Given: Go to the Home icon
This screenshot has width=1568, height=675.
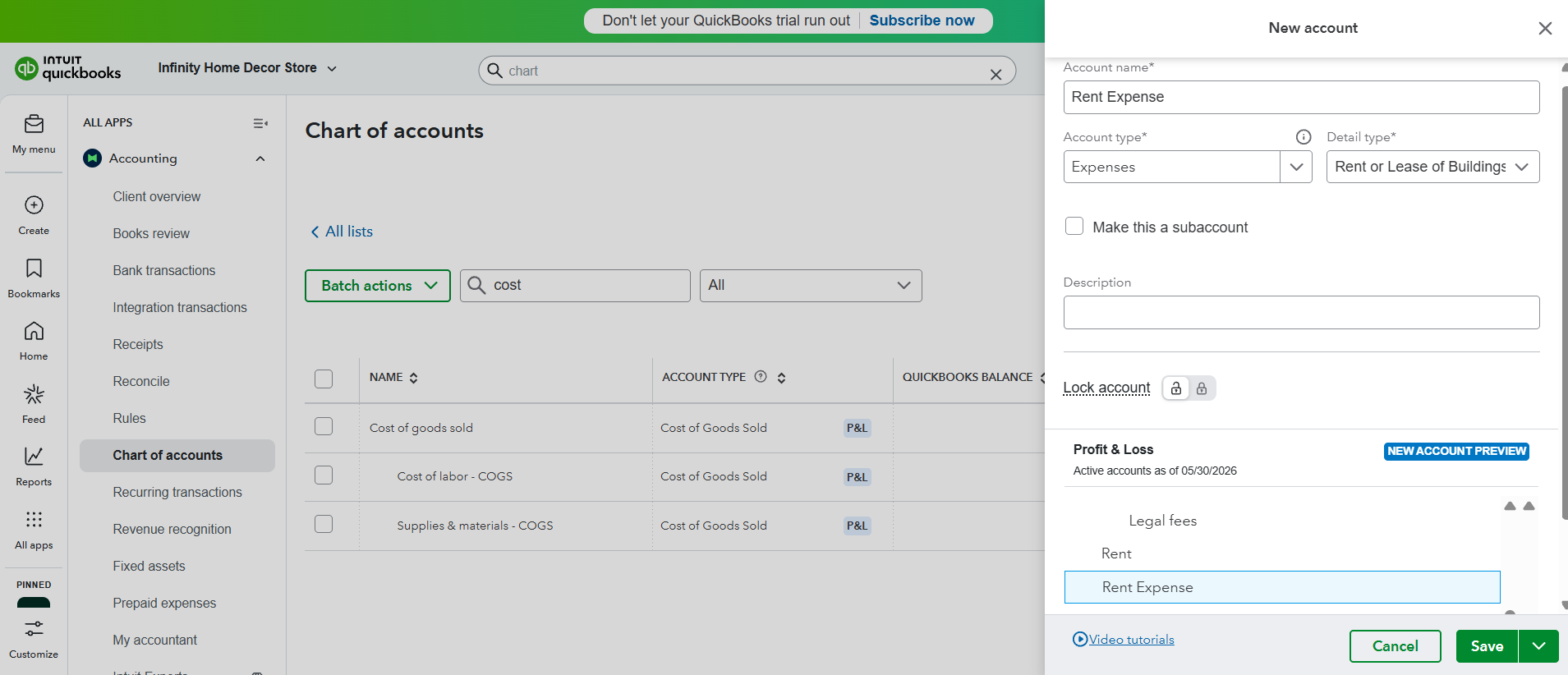Looking at the screenshot, I should coord(34,331).
